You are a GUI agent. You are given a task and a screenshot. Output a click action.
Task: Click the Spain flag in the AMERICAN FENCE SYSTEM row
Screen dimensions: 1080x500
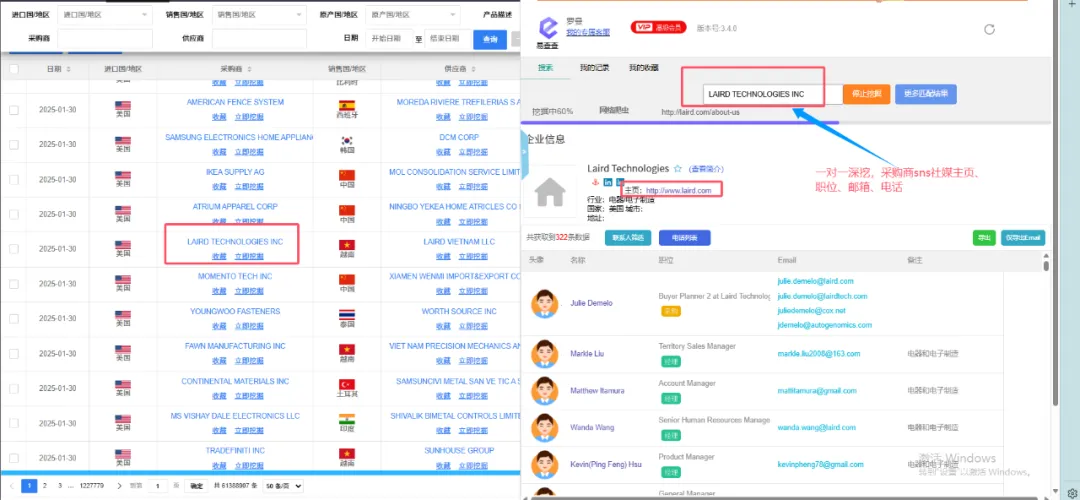point(346,105)
